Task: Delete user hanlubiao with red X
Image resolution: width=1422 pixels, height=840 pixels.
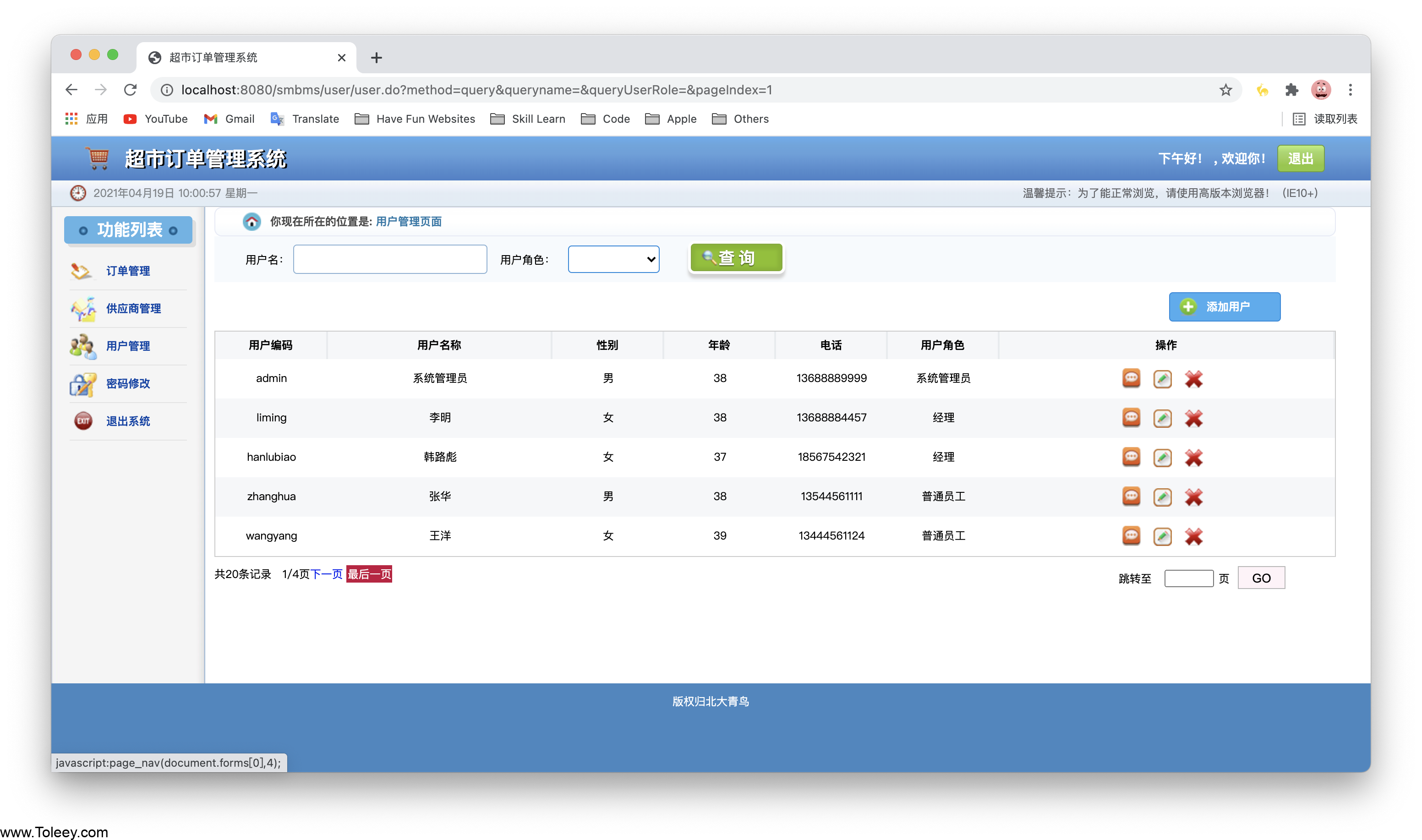Action: point(1193,458)
